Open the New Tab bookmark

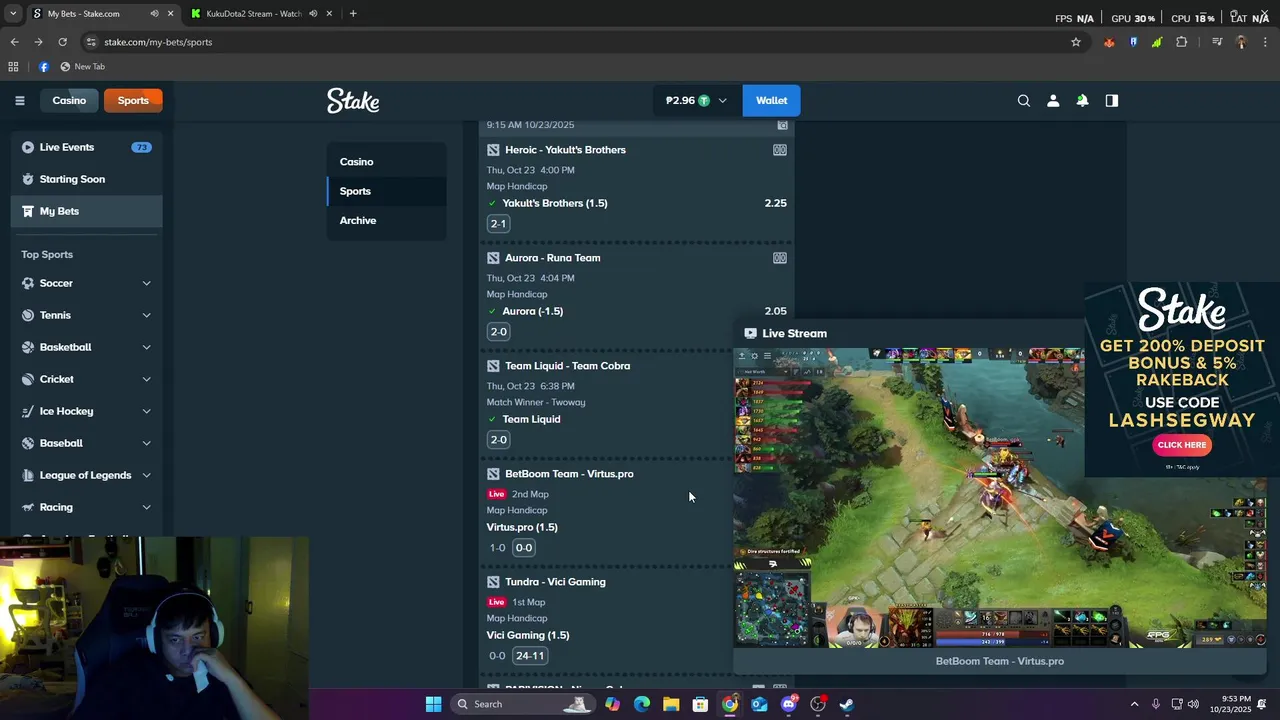pos(82,67)
